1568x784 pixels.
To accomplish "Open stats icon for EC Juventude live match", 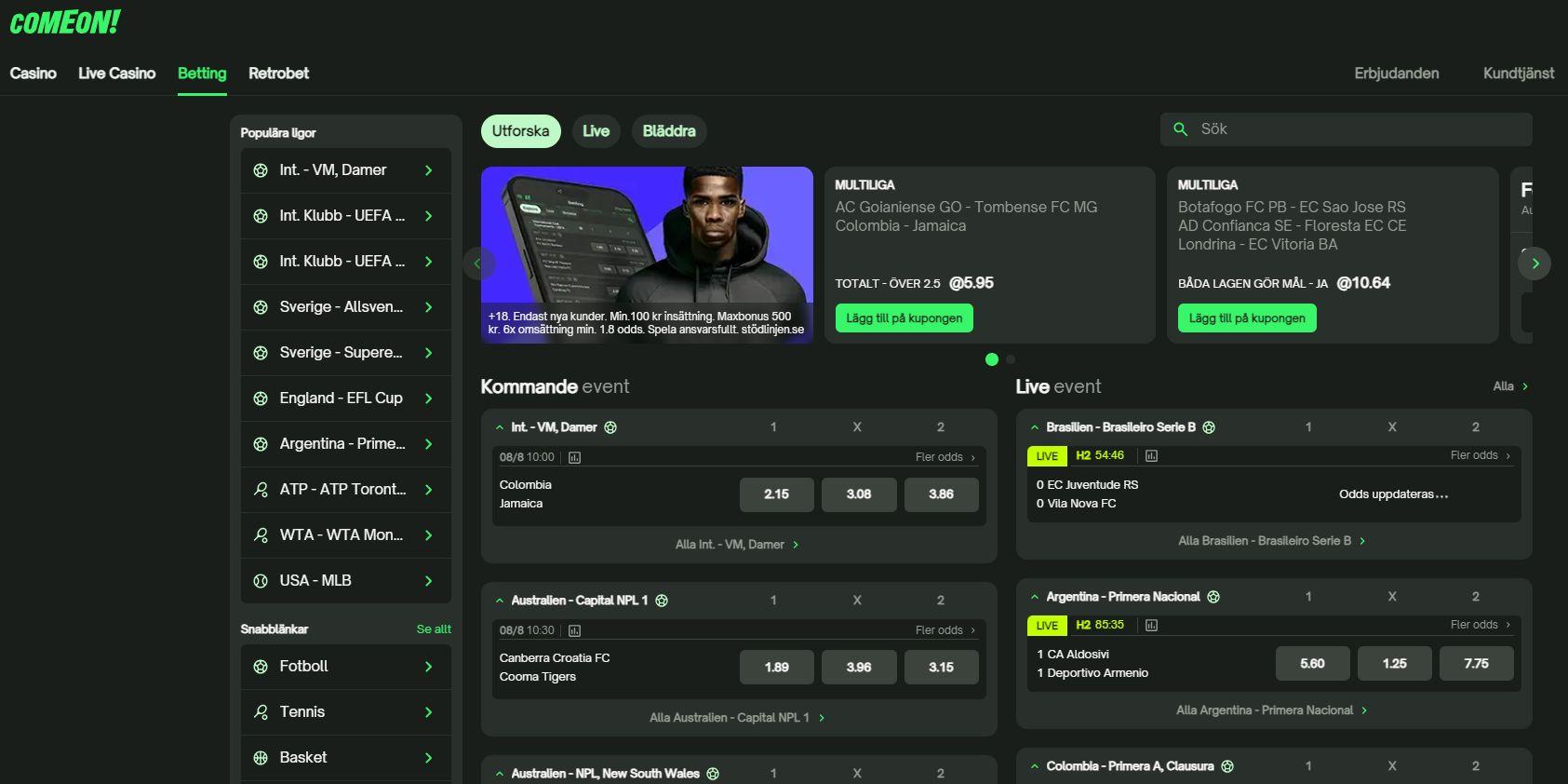I will point(1151,455).
